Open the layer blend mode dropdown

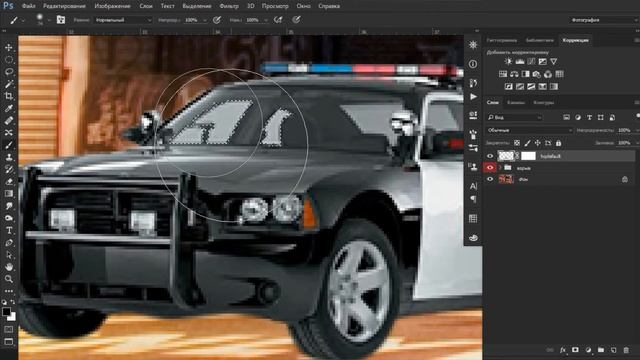(530, 130)
